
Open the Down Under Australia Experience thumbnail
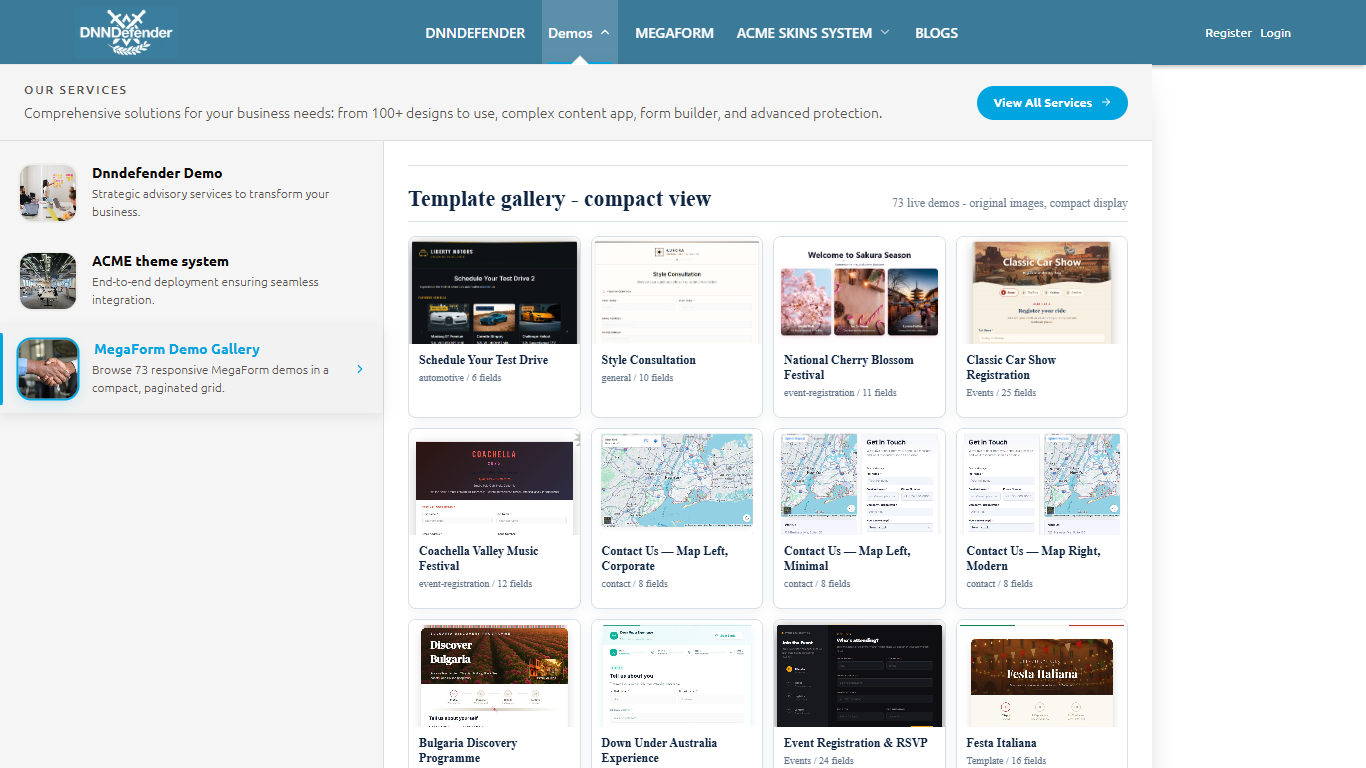coord(677,676)
